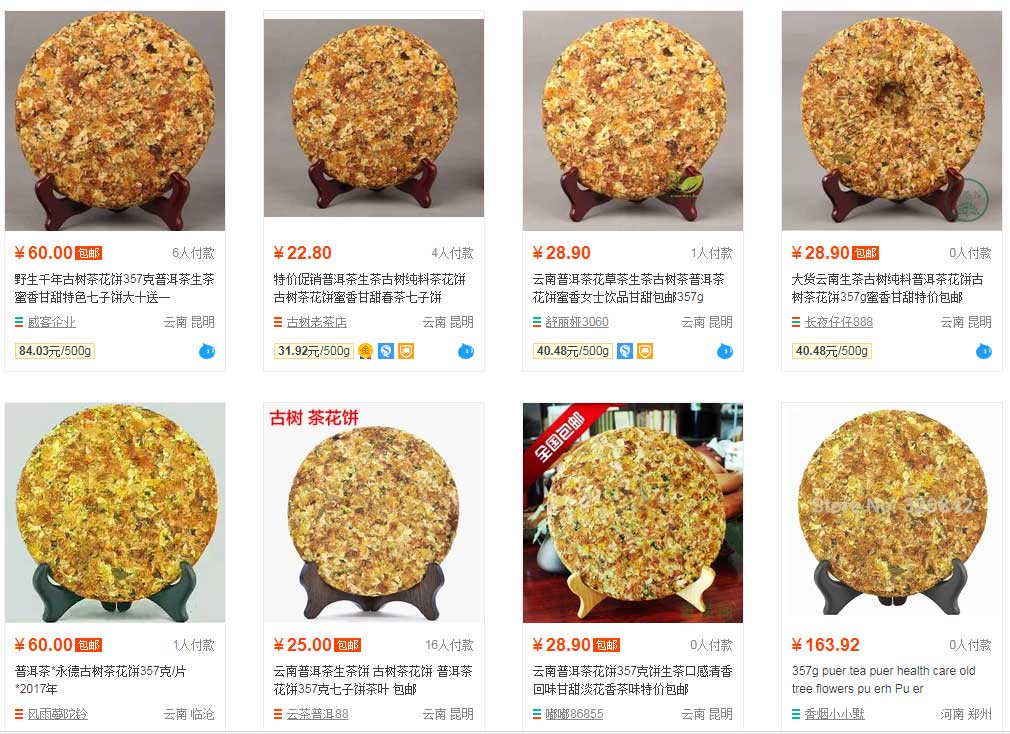
Task: Click the blue shield badge beside 40.48元/500g under 舒丽娅3060
Action: (x=624, y=351)
